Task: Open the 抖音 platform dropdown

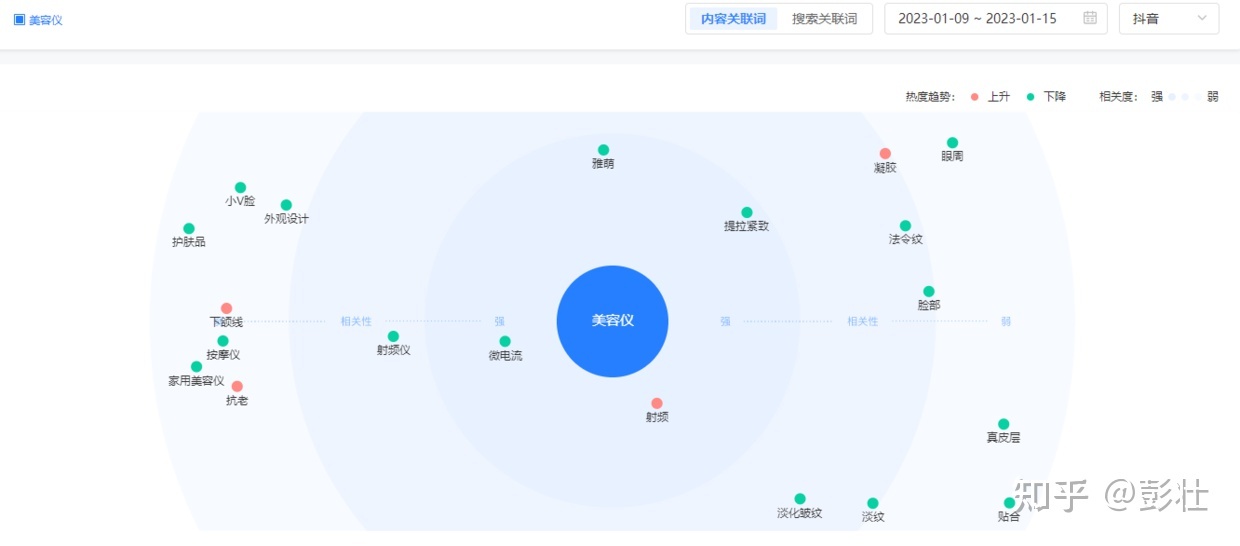Action: point(1169,19)
